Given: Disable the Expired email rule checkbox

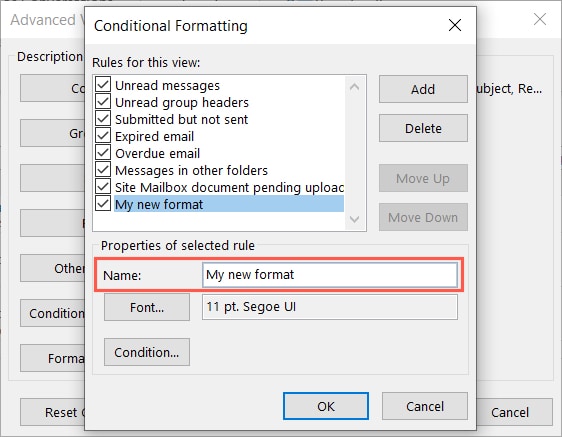Looking at the screenshot, I should tap(103, 136).
